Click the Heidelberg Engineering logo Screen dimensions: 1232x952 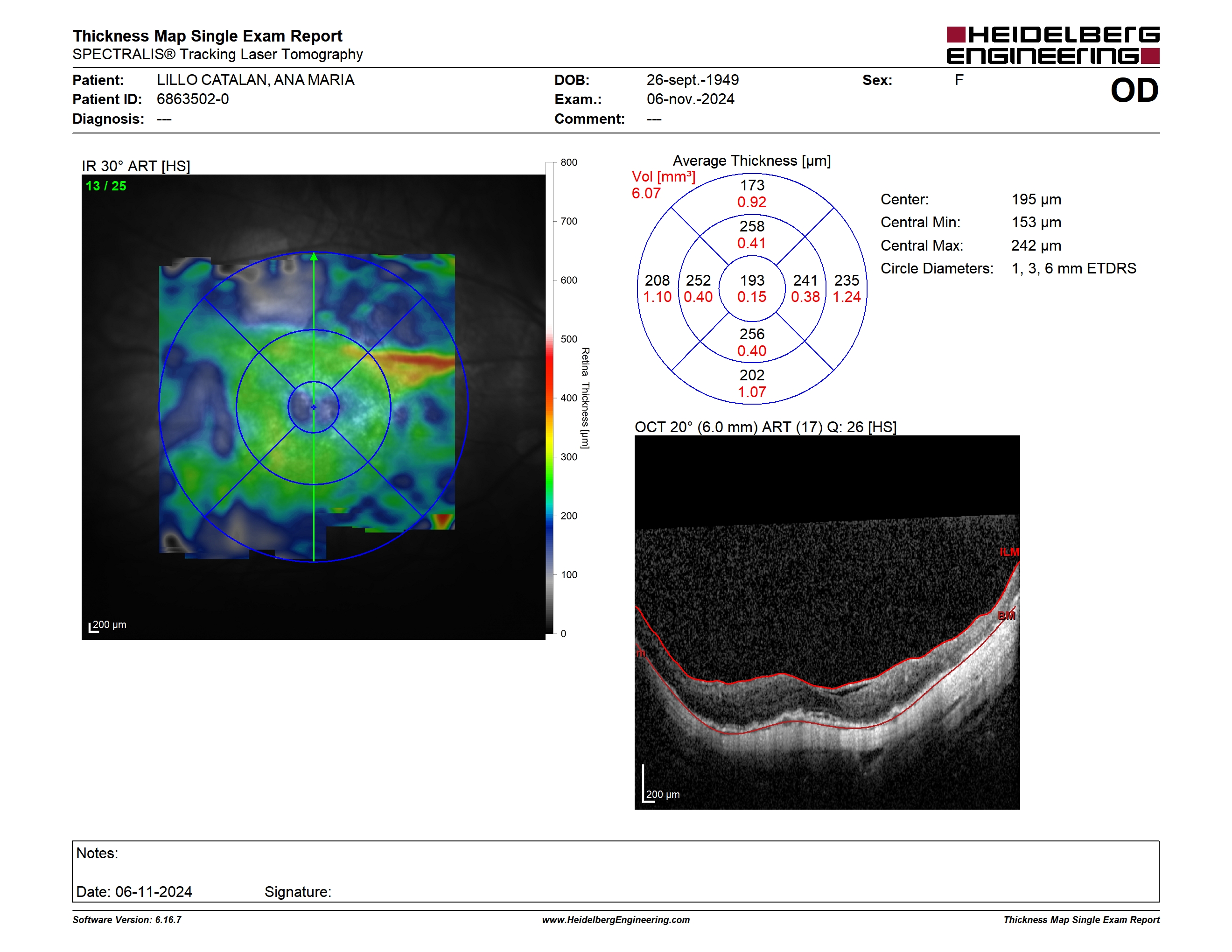(x=1053, y=45)
